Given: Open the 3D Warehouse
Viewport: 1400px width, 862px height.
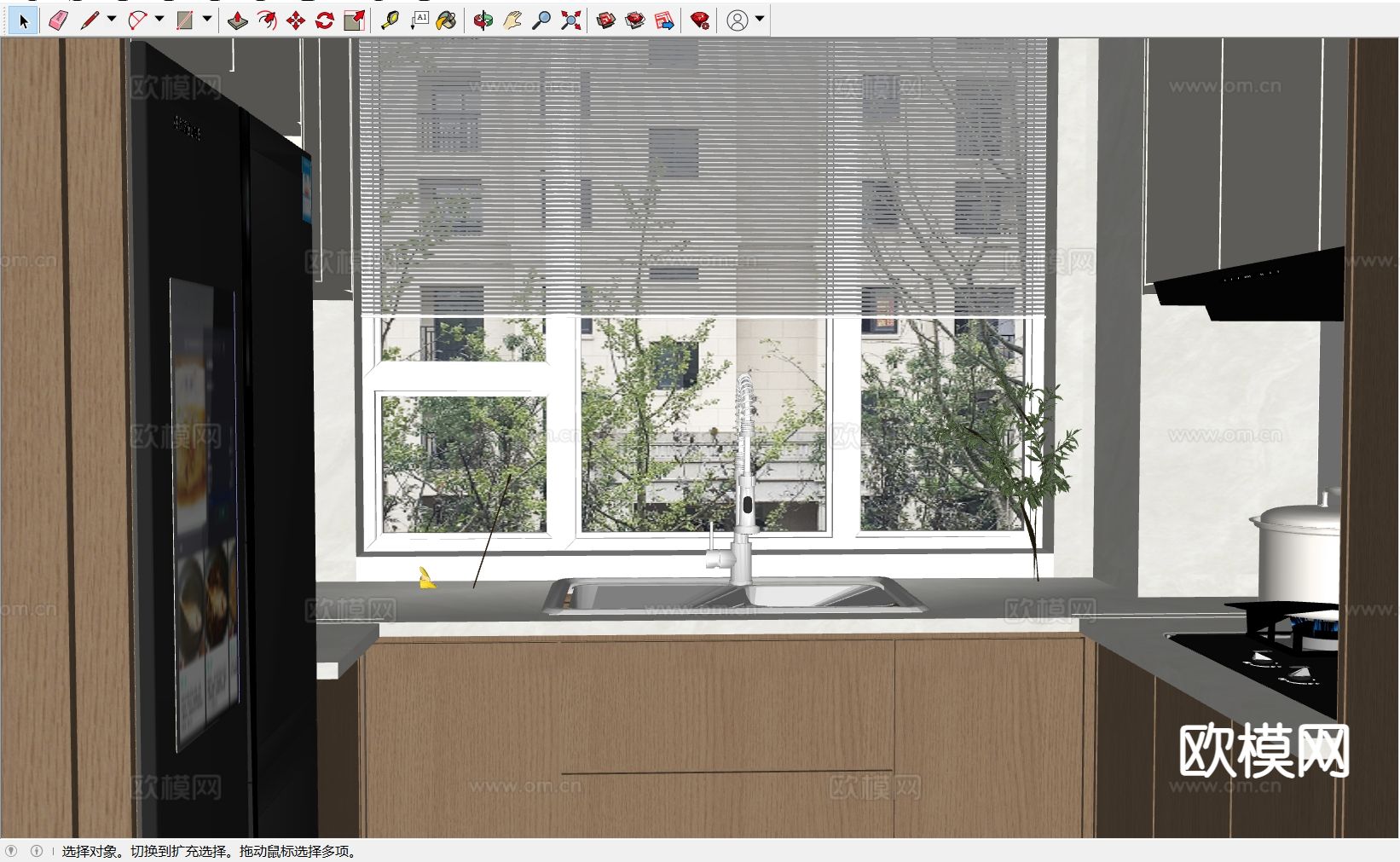Looking at the screenshot, I should [606, 20].
